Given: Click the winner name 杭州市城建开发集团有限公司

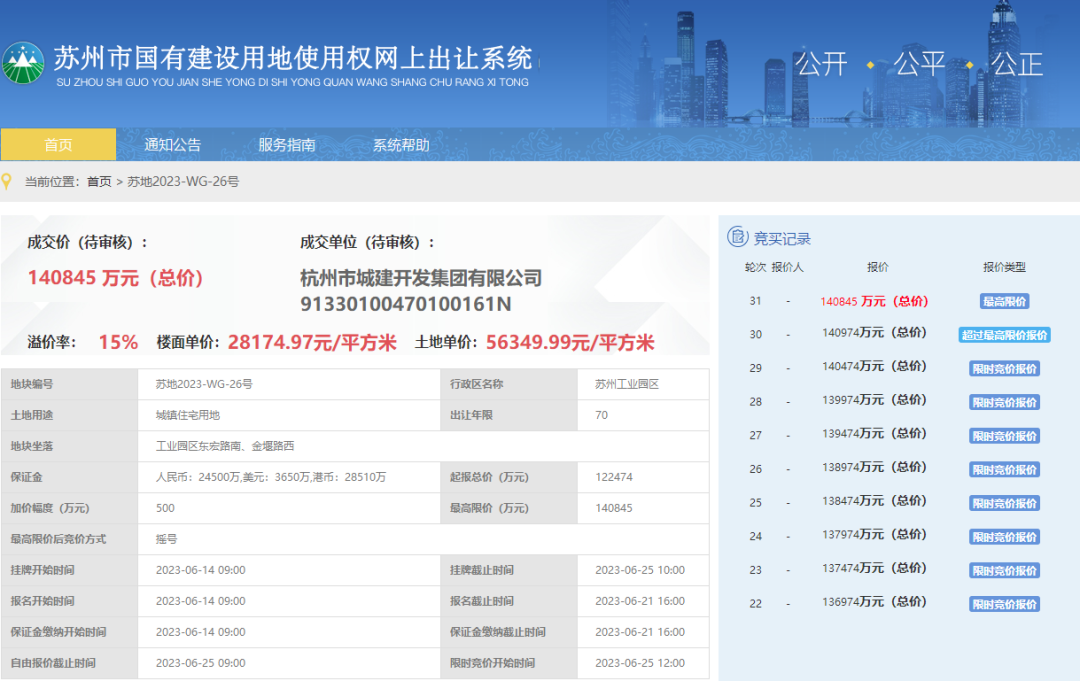Looking at the screenshot, I should [421, 278].
